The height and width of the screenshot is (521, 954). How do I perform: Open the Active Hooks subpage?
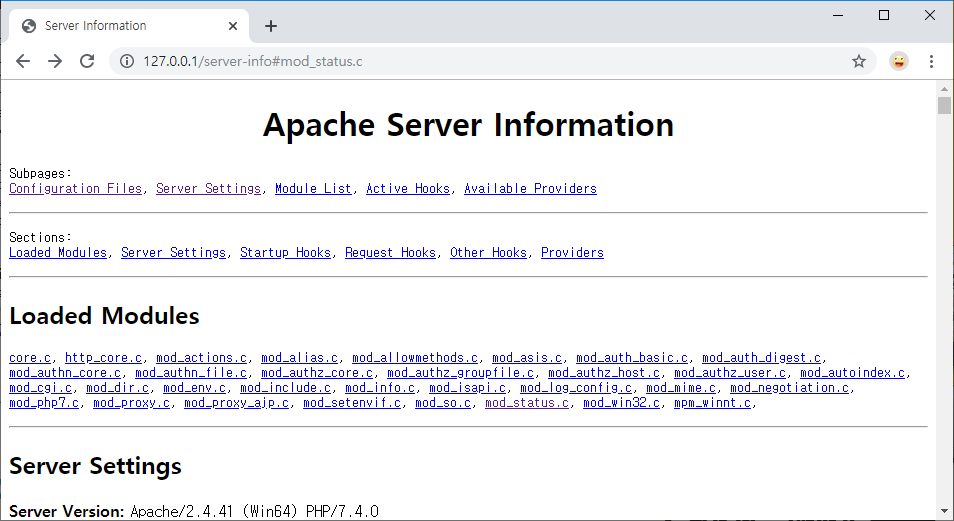[408, 189]
